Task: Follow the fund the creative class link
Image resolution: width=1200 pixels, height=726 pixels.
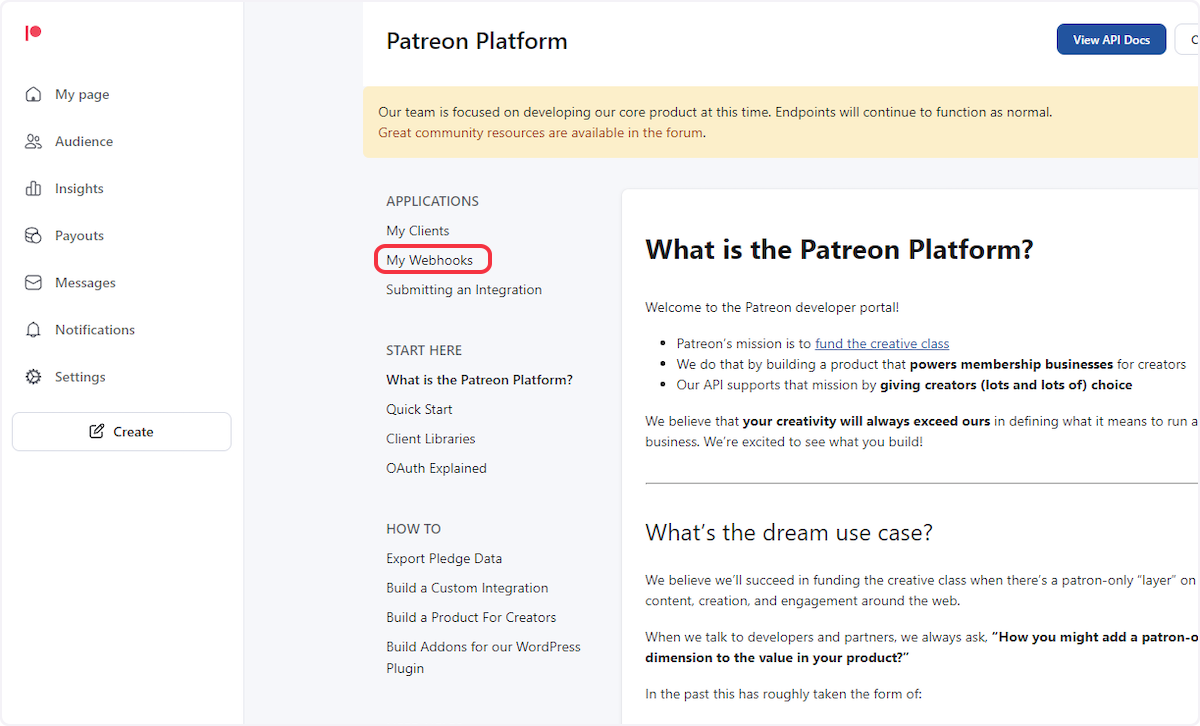Action: [881, 343]
